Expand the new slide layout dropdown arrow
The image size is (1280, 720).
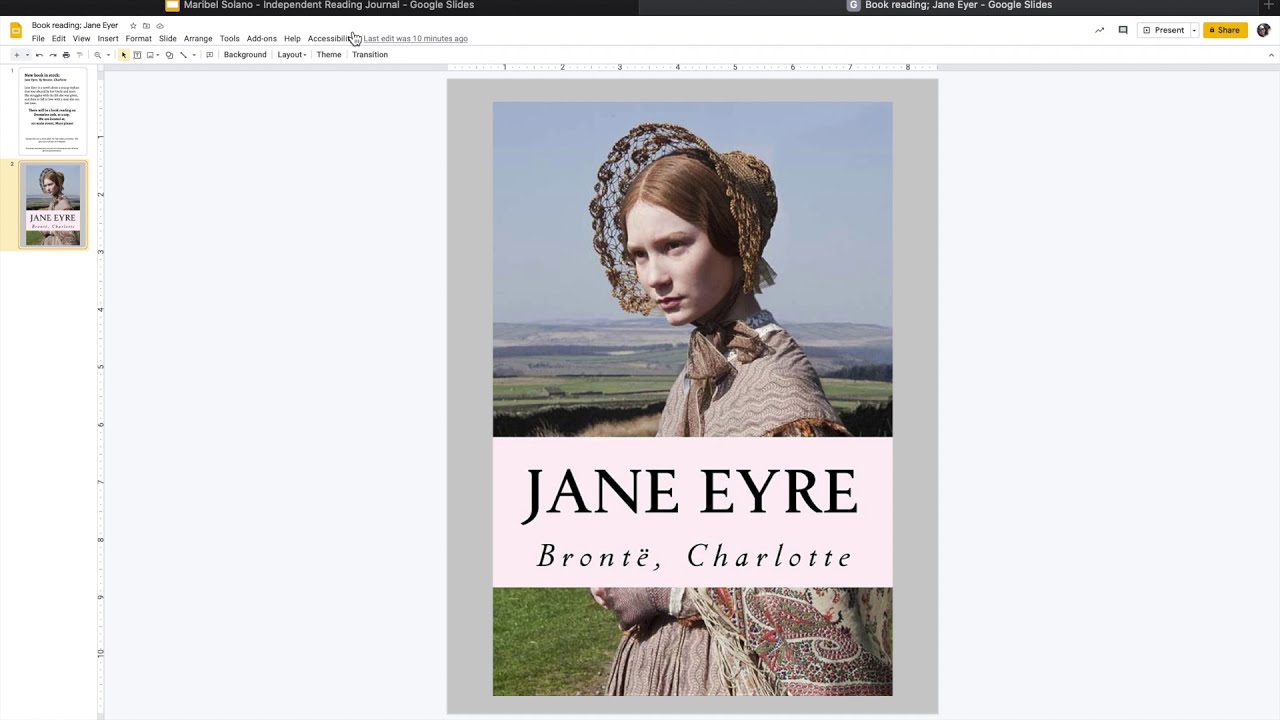tap(27, 55)
